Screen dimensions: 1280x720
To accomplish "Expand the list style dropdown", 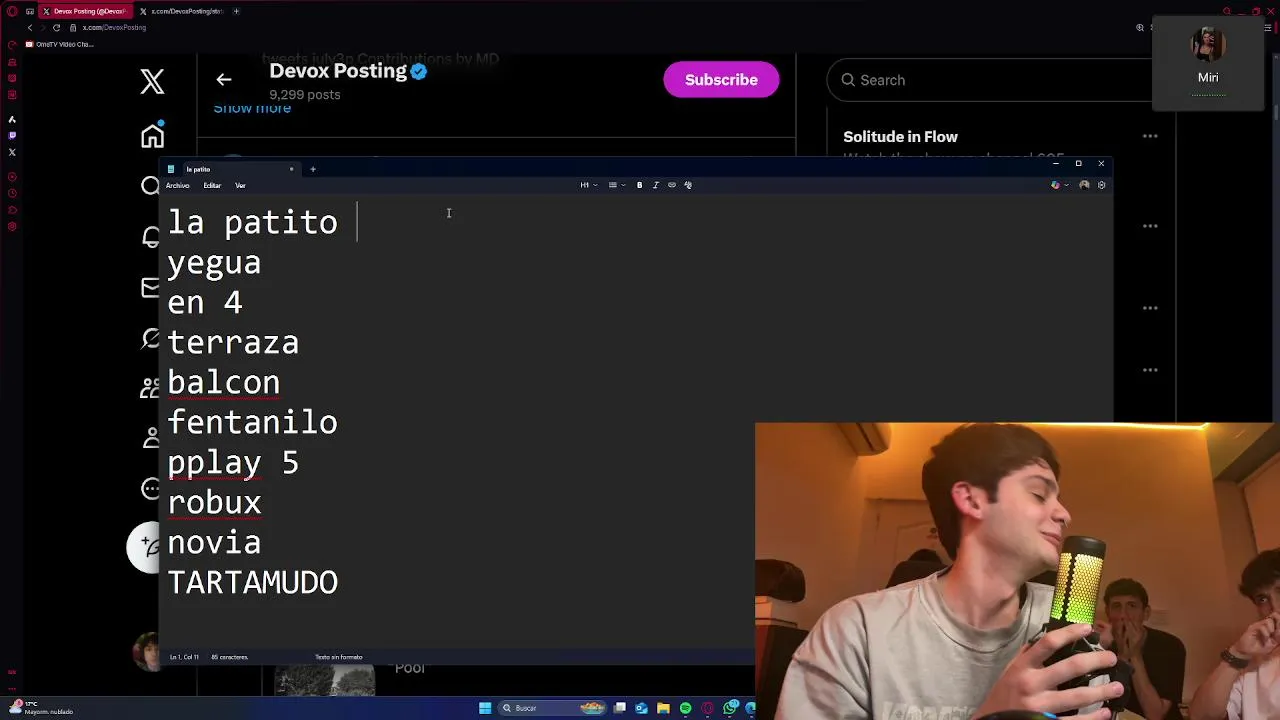I will (x=617, y=185).
